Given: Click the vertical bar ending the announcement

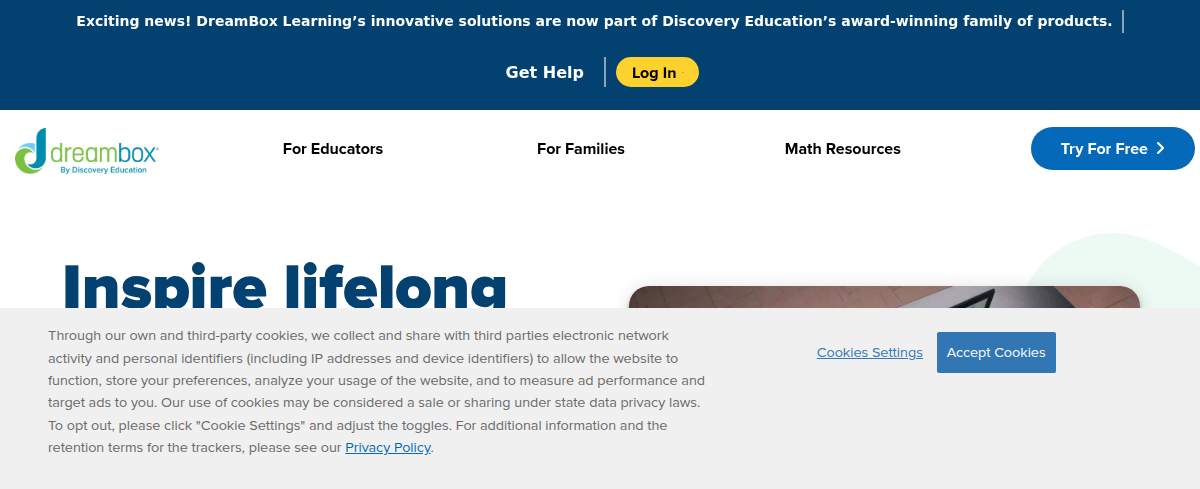Looking at the screenshot, I should [1123, 21].
